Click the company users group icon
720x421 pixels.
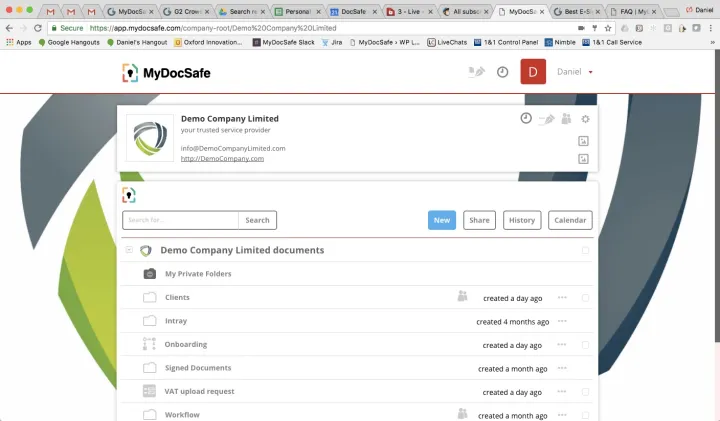566,119
